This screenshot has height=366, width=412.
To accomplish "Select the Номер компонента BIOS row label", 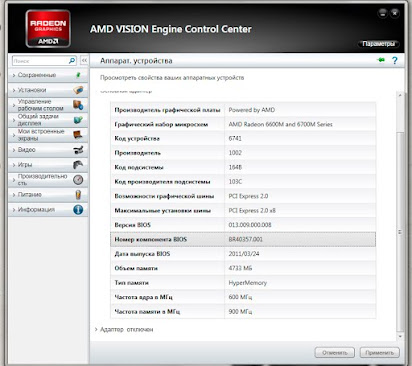I will coord(151,239).
